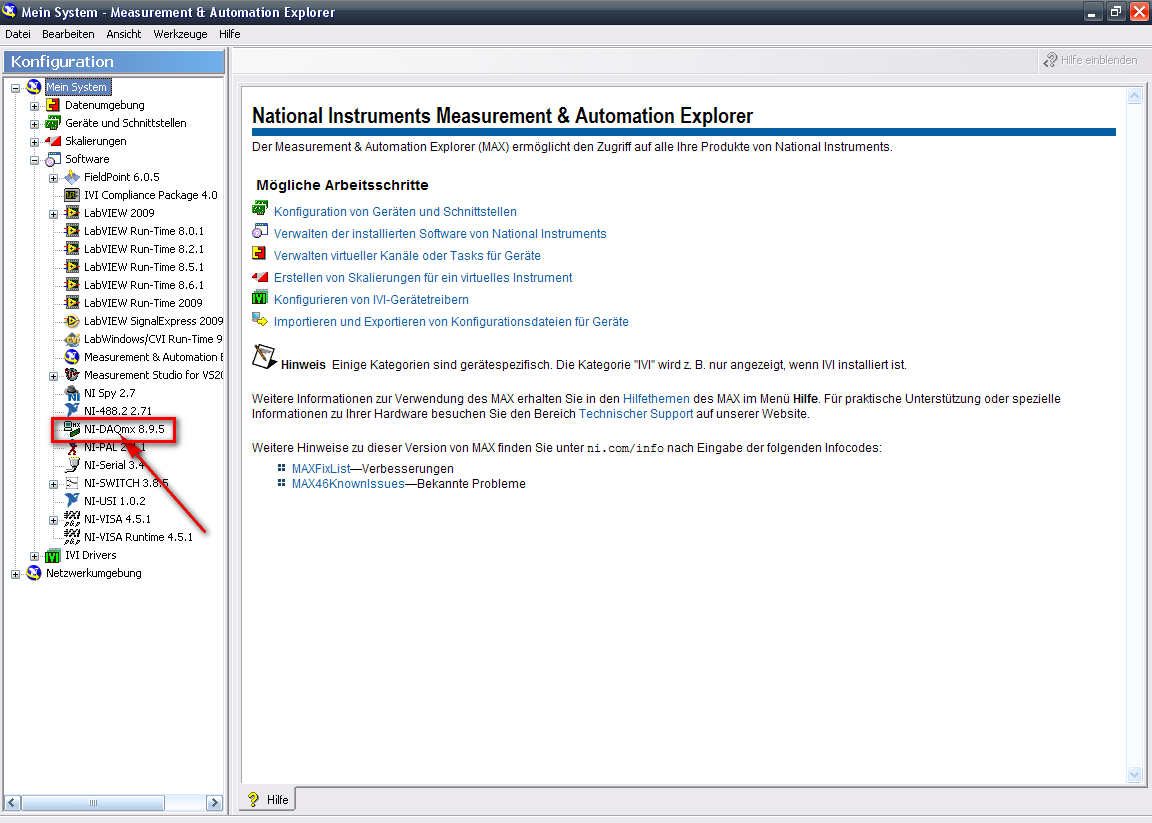This screenshot has height=823, width=1152.
Task: Open the Datei menu
Action: pyautogui.click(x=18, y=34)
